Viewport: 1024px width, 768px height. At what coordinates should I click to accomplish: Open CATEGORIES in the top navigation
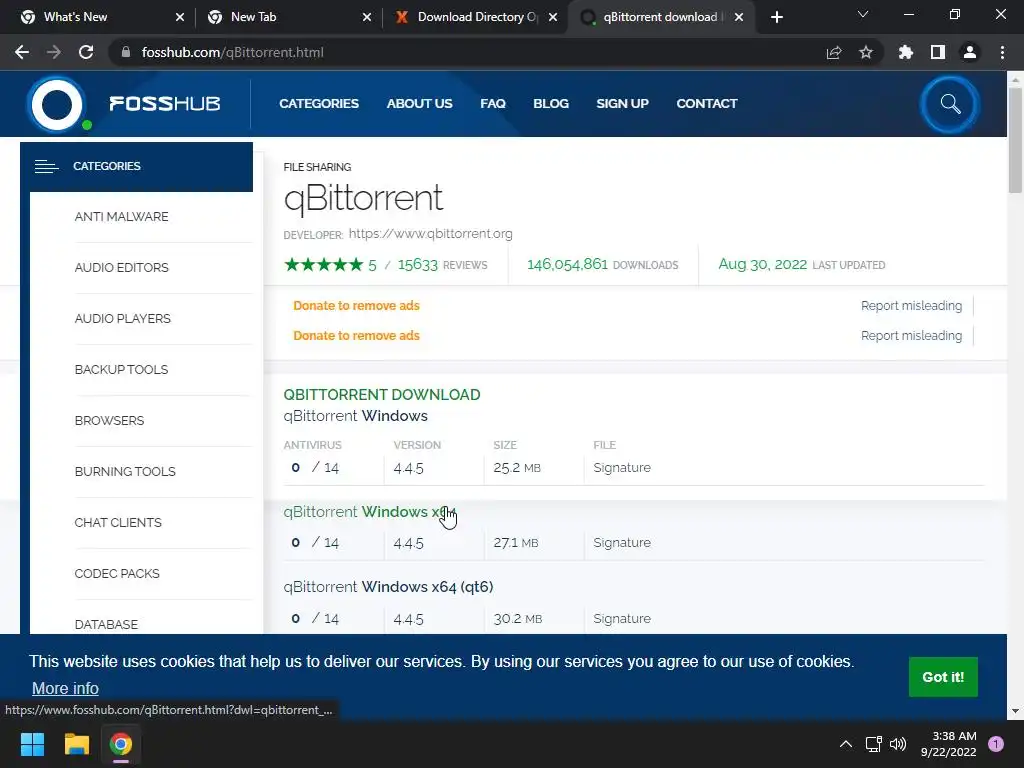point(319,104)
